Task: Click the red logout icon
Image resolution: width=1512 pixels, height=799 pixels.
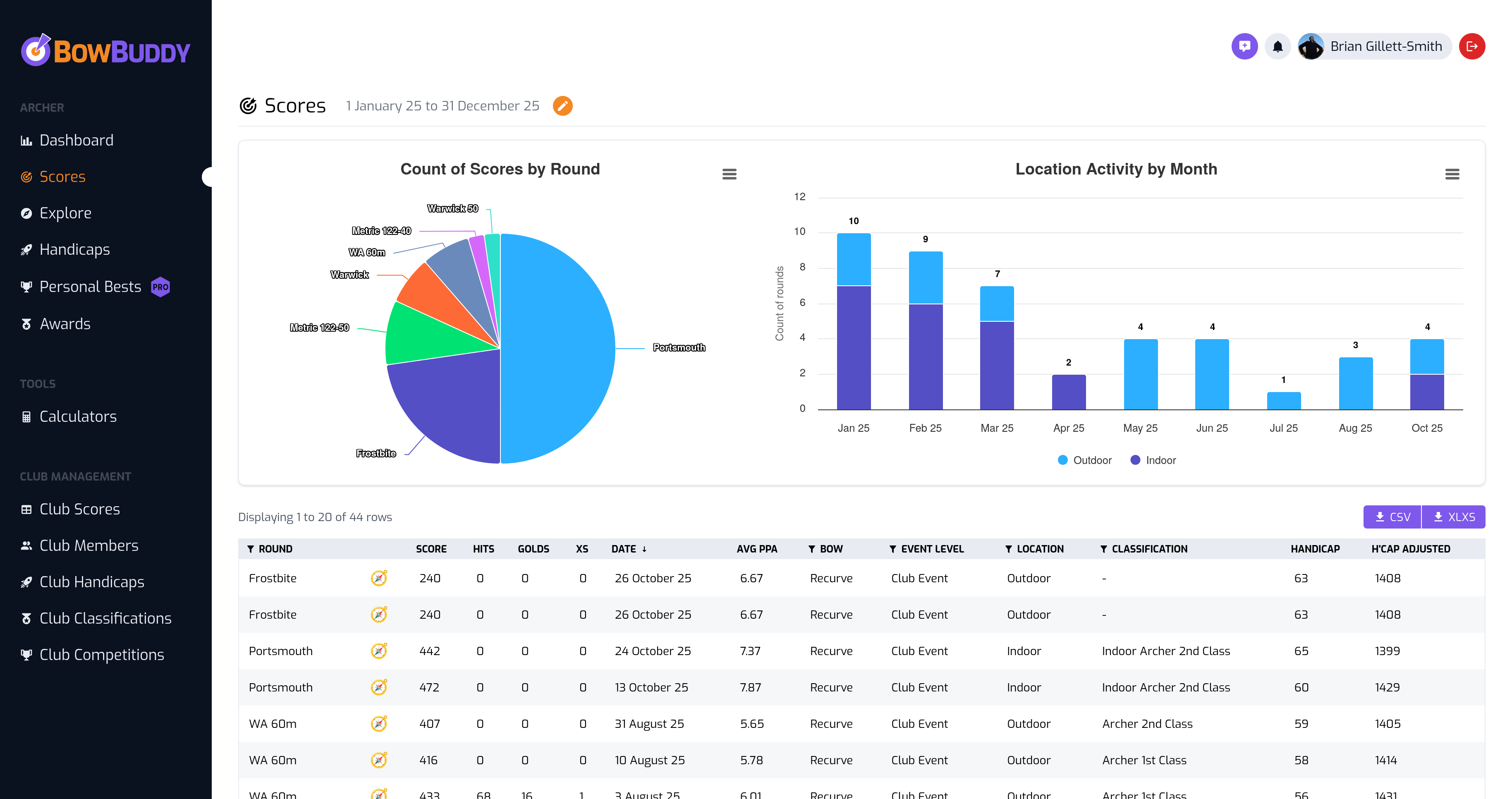Action: click(1471, 46)
